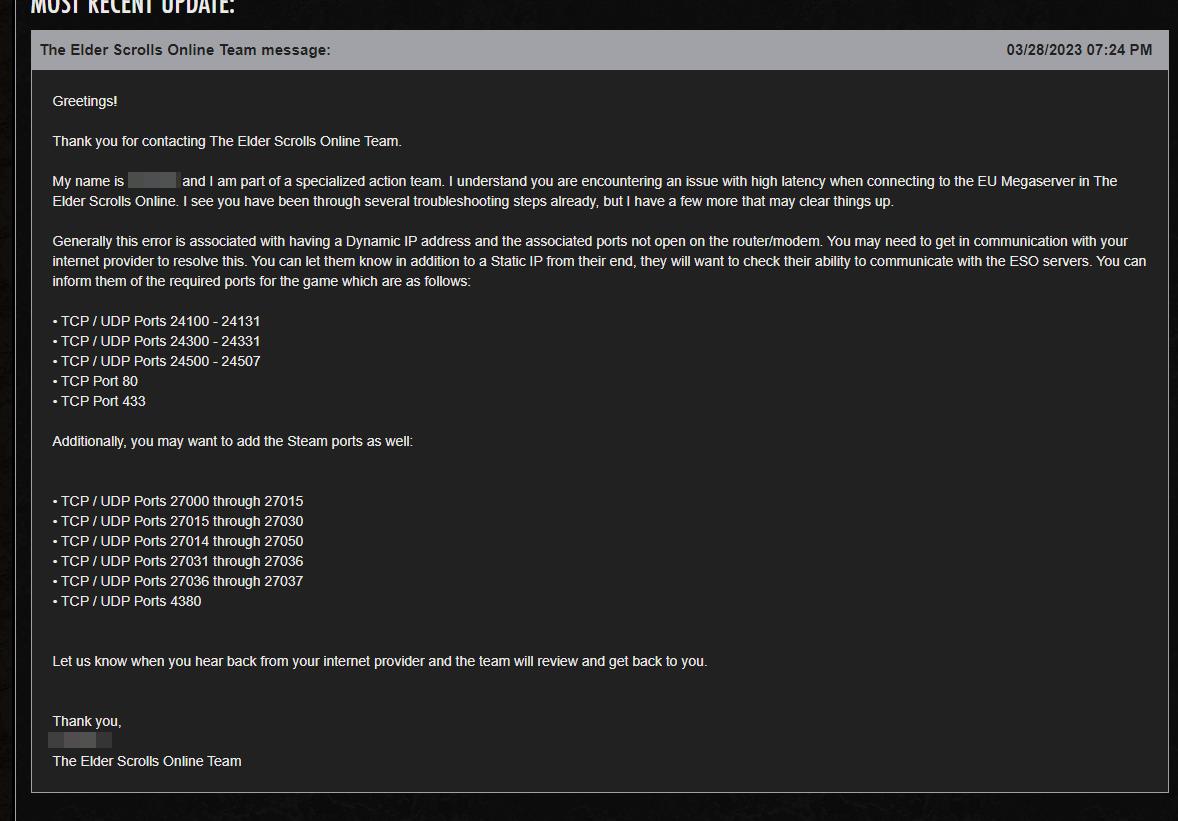Click the 'The Elder Scrolls Online Team' signature line
Image resolution: width=1178 pixels, height=821 pixels.
pyautogui.click(x=147, y=762)
